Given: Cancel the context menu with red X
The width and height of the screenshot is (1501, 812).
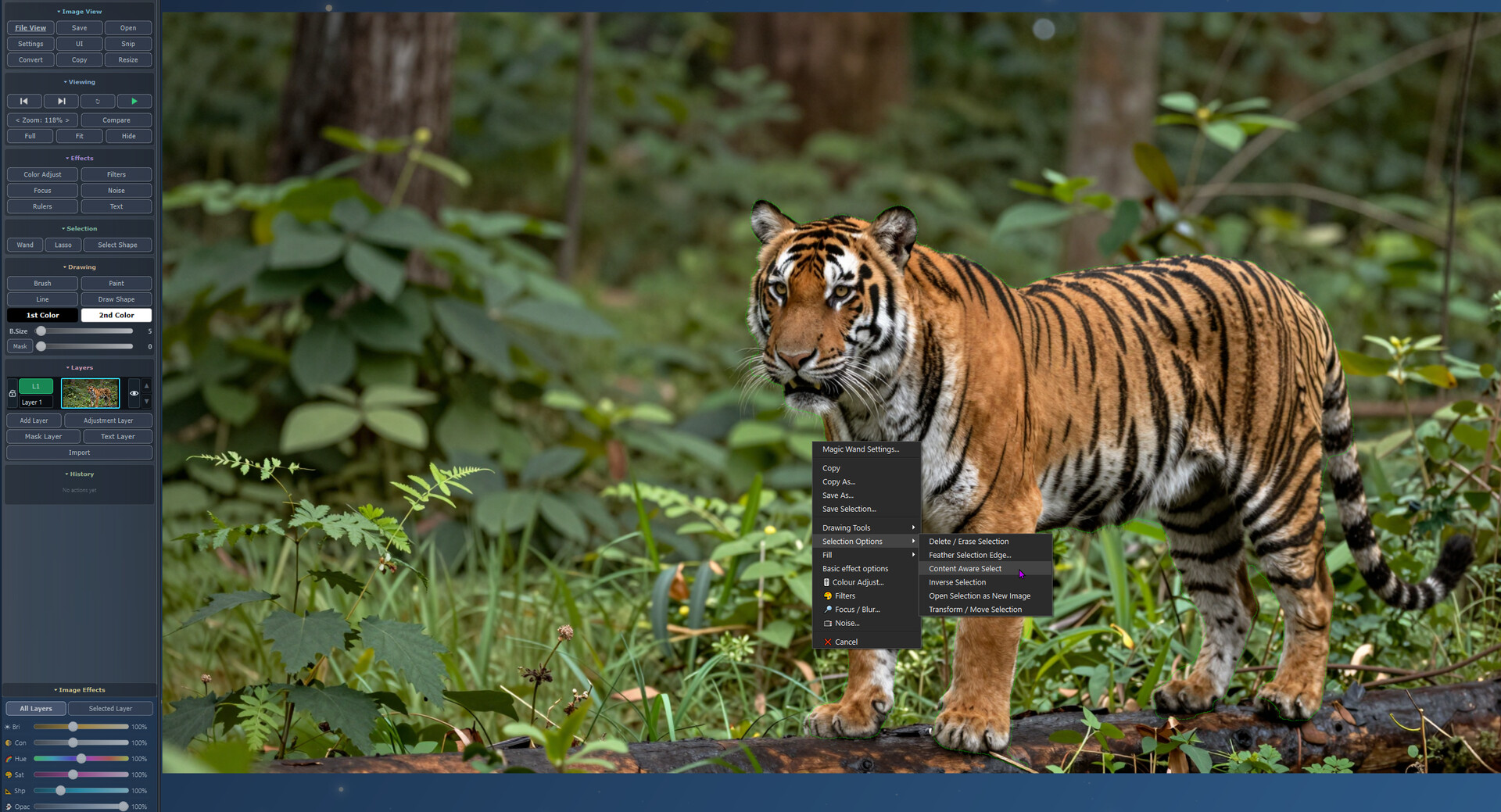Looking at the screenshot, I should coord(866,642).
